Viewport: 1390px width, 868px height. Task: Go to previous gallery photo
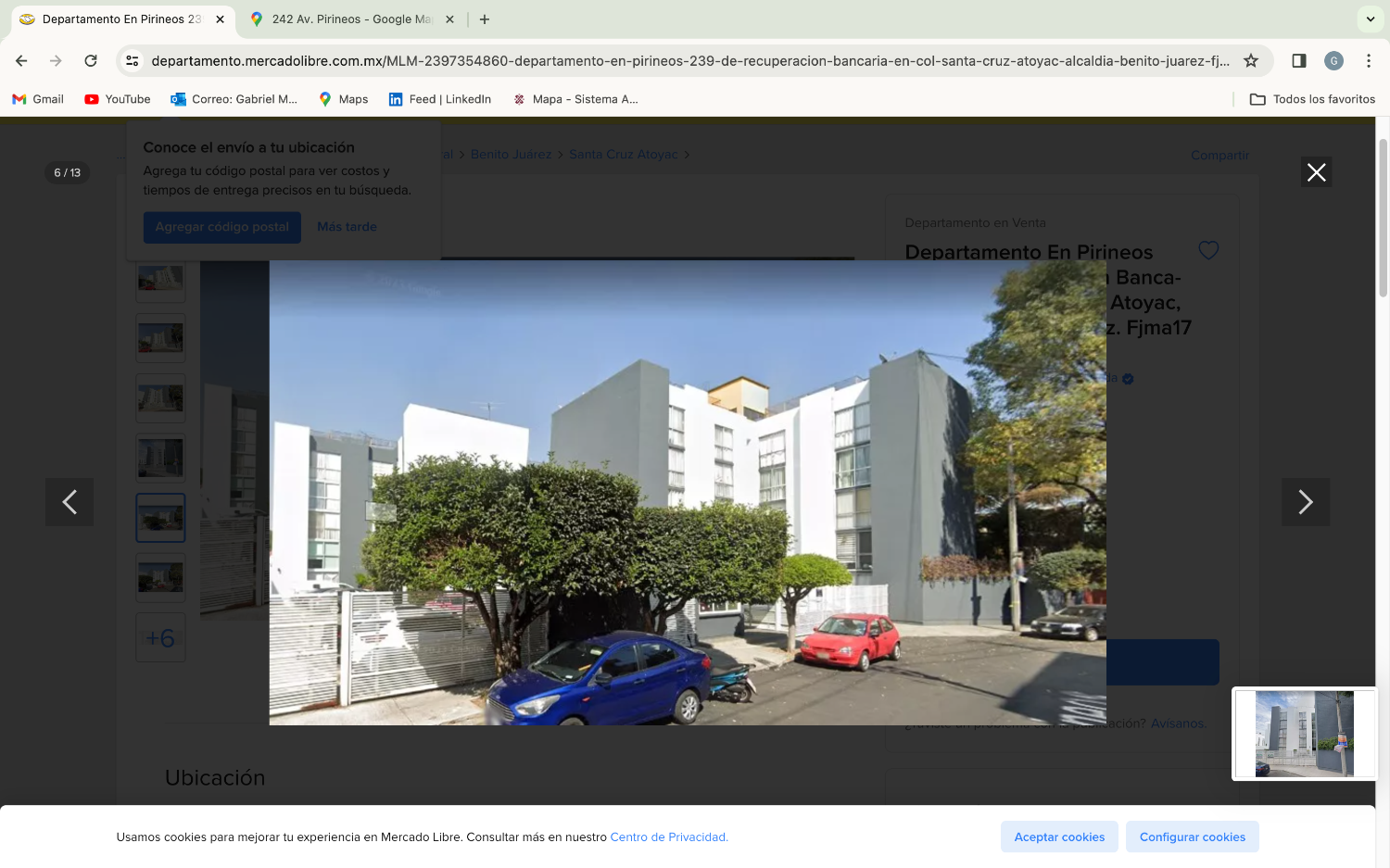(x=69, y=502)
